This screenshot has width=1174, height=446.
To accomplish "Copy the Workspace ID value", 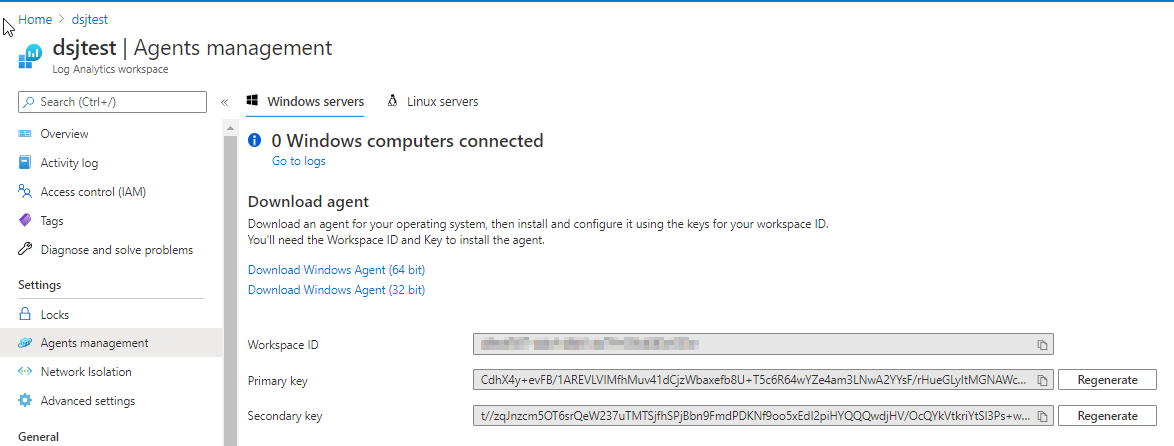I will click(x=1041, y=345).
